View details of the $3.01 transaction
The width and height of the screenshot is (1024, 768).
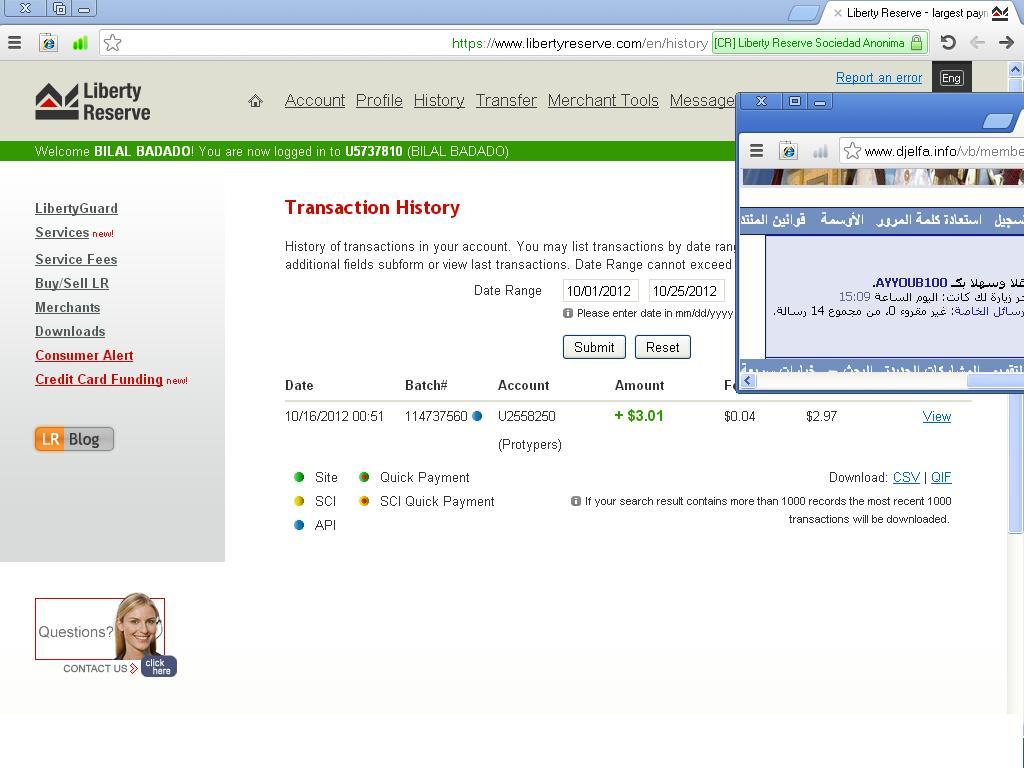click(936, 417)
